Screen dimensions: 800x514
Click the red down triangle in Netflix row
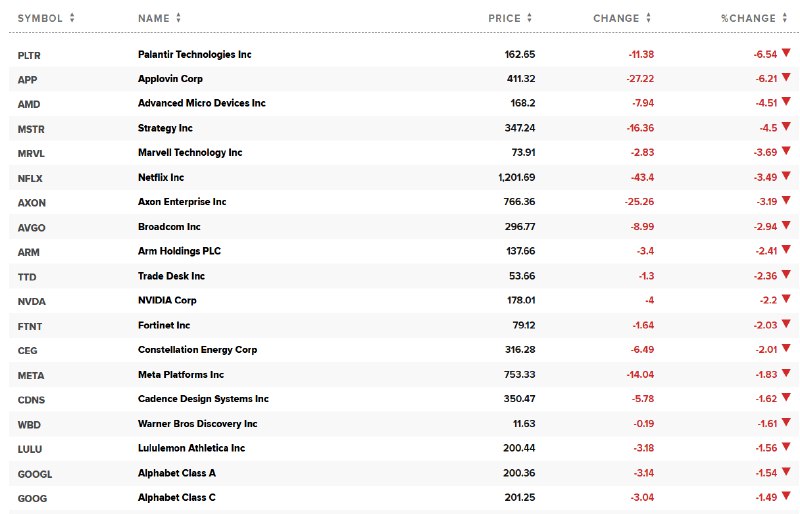pos(786,176)
